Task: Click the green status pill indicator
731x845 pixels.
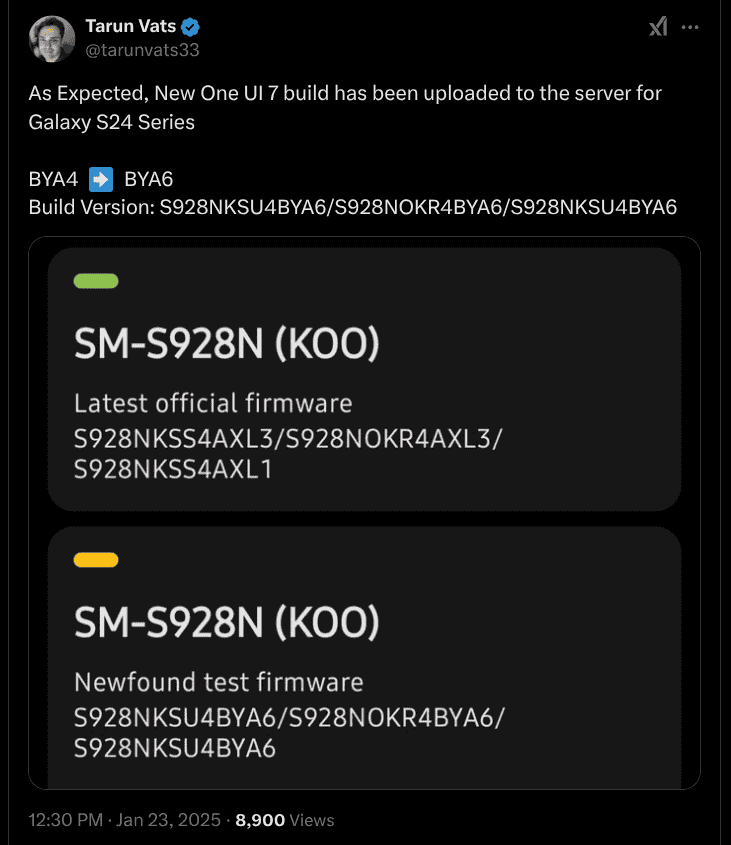Action: click(96, 281)
